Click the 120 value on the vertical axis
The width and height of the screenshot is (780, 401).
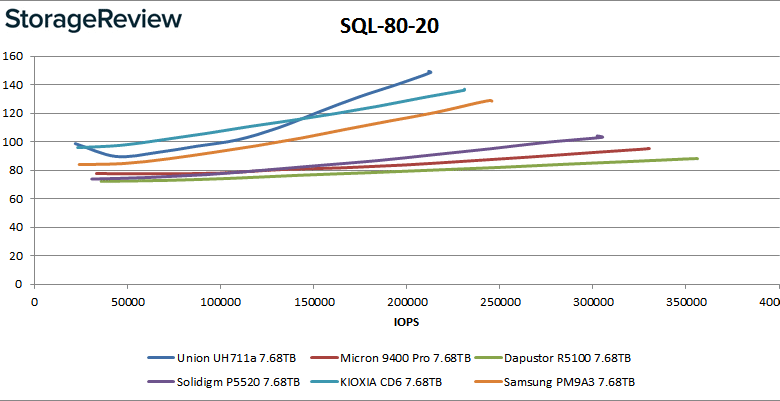coord(14,113)
